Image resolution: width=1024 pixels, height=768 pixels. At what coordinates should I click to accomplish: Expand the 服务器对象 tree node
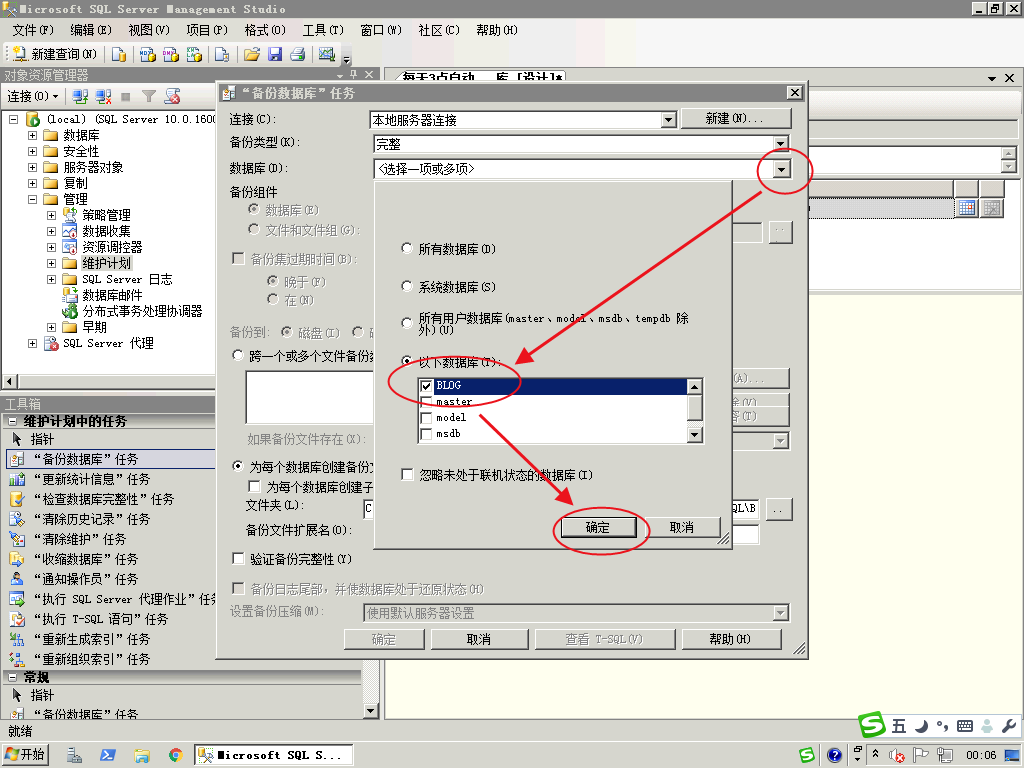coord(32,167)
